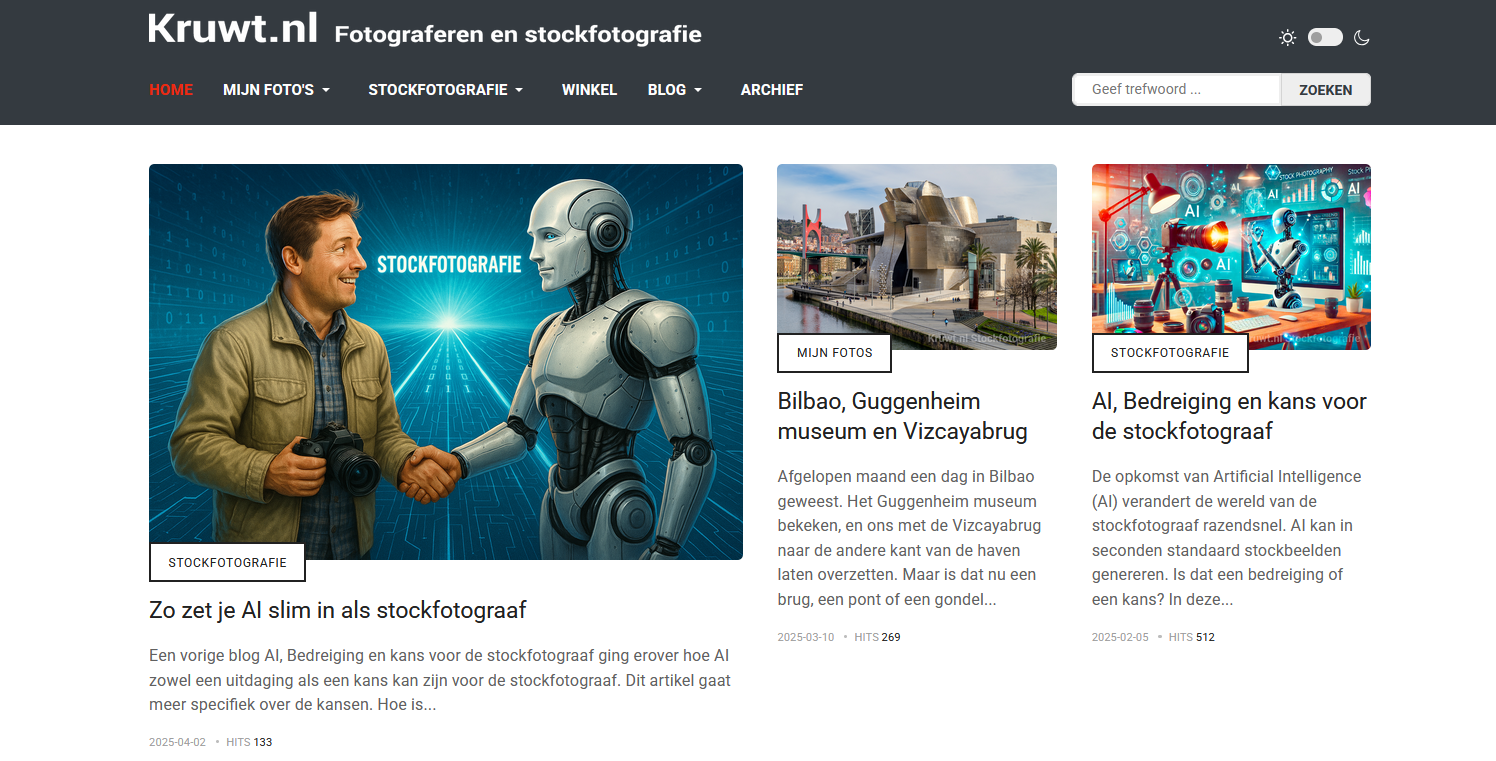1496x761 pixels.
Task: Open the AI robot desk thumbnail image
Action: pyautogui.click(x=1231, y=257)
